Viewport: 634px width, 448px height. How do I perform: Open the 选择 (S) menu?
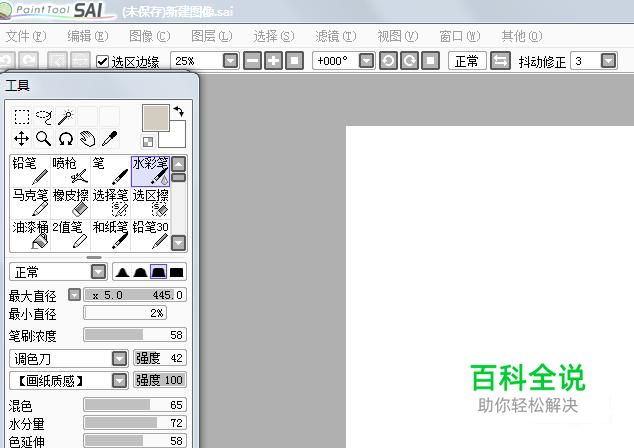click(274, 36)
